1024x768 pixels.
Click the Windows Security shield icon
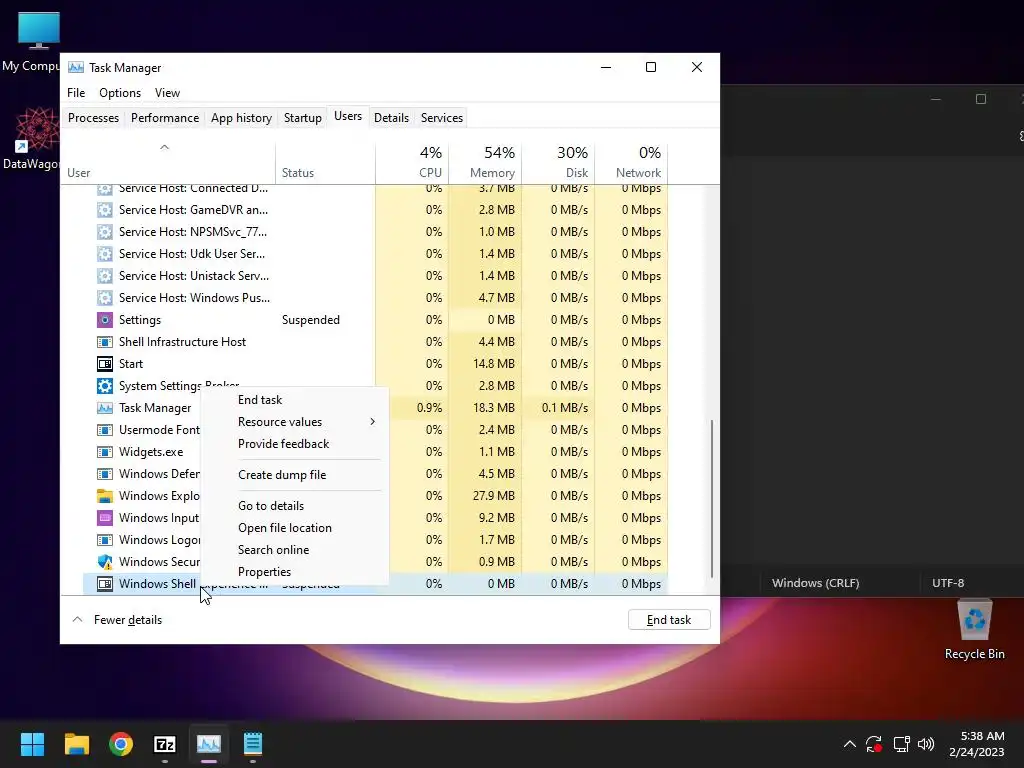click(x=104, y=562)
